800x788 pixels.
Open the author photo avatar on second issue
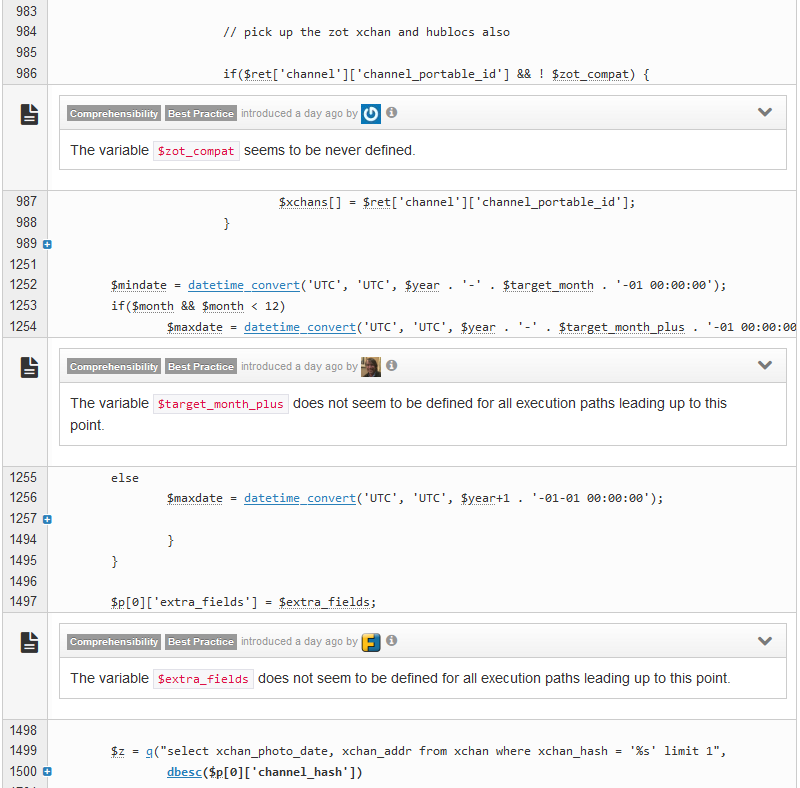[371, 367]
